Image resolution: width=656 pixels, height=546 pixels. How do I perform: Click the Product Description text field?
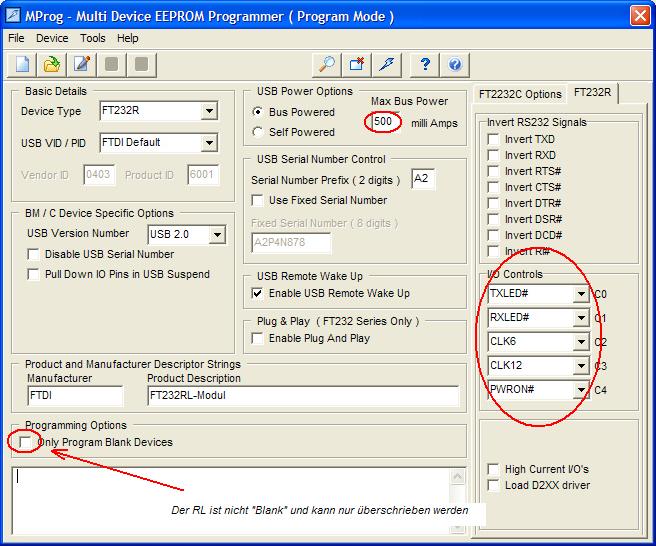tap(302, 396)
